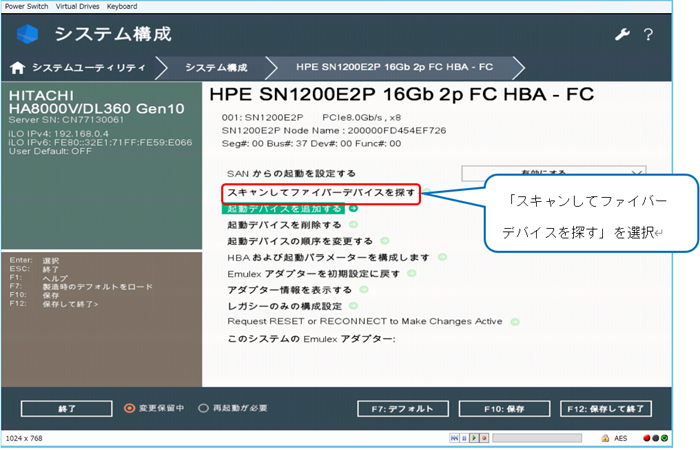Click arrow icon beside 起動デバイスの順序を変更する
Image resolution: width=700 pixels, height=450 pixels.
(385, 241)
